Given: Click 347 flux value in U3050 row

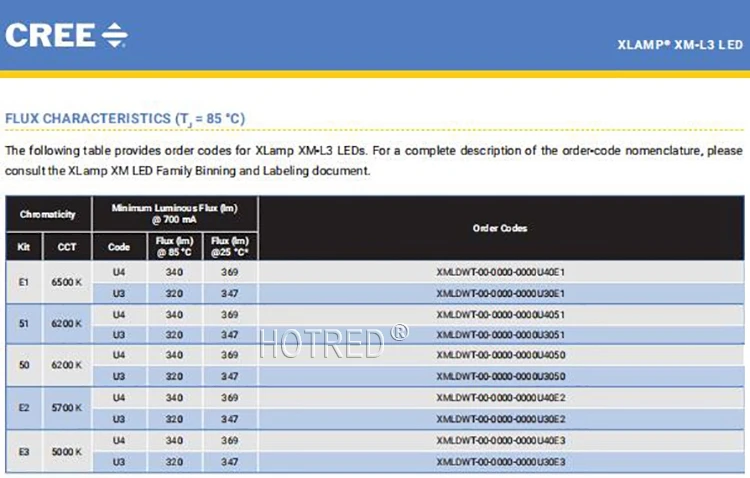Looking at the screenshot, I should 230,377.
